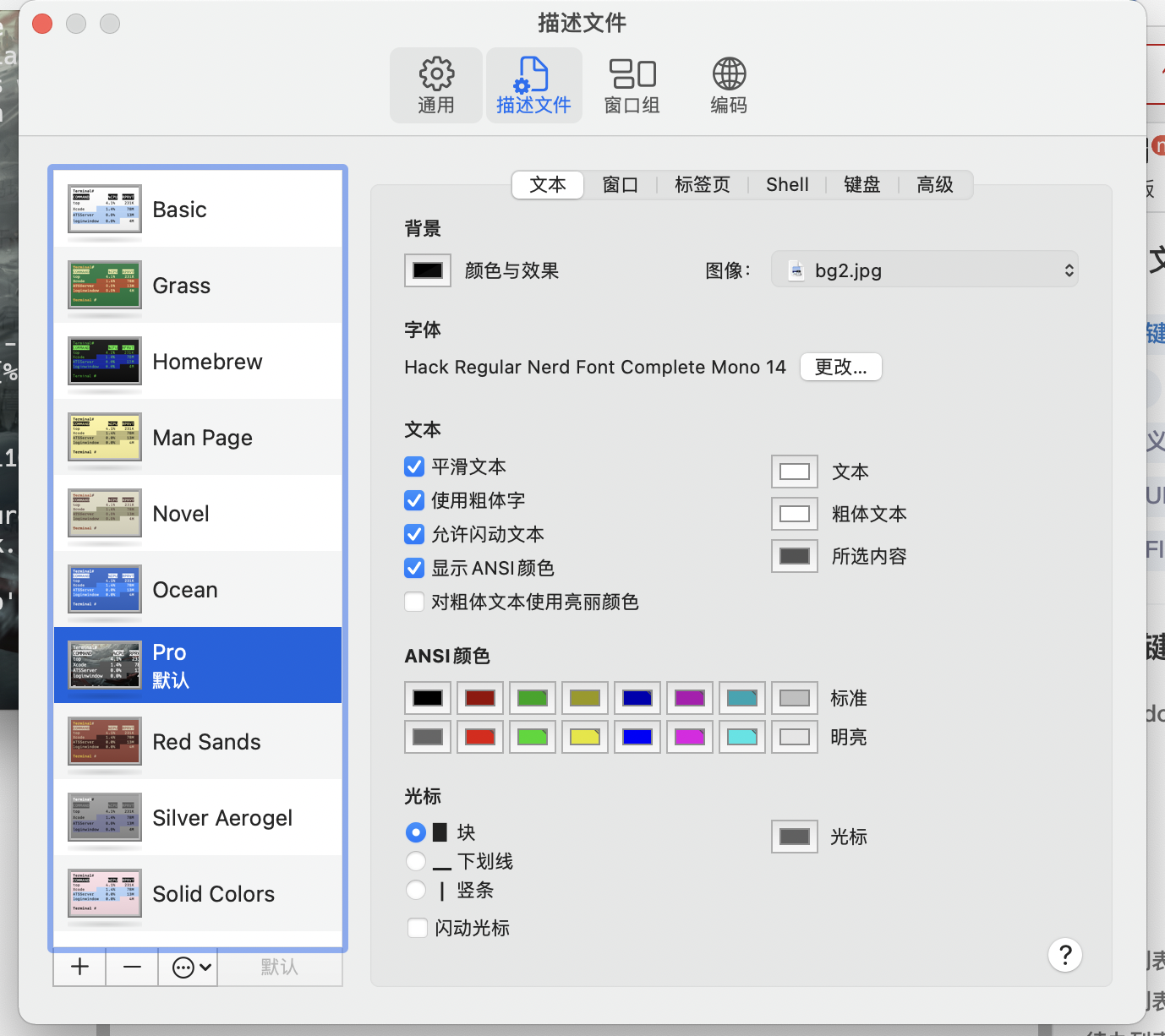This screenshot has height=1036, width=1165.
Task: Click the 描述文件 toolbar icon
Action: pyautogui.click(x=533, y=85)
